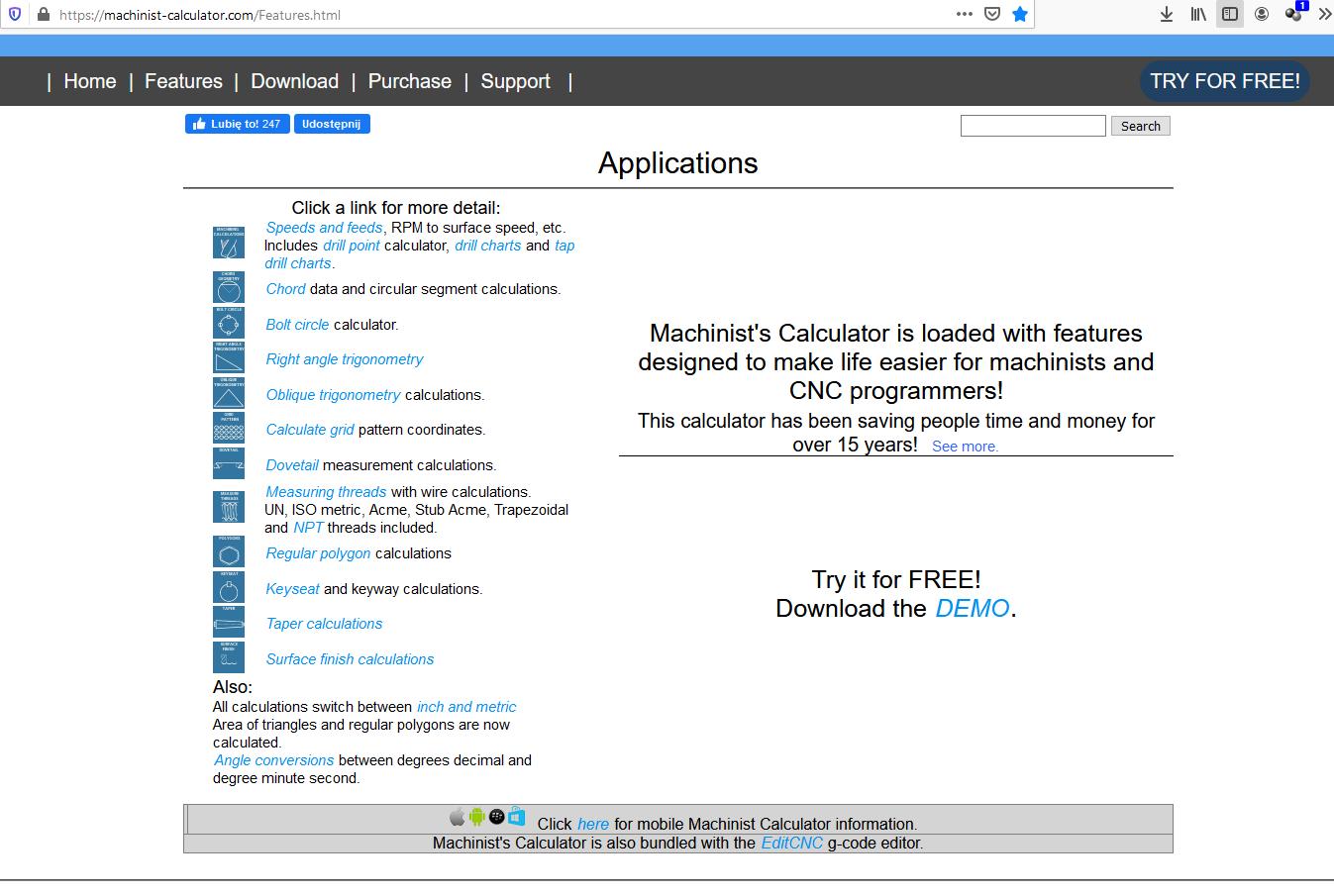
Task: Click the Surface finish icon
Action: (x=229, y=657)
